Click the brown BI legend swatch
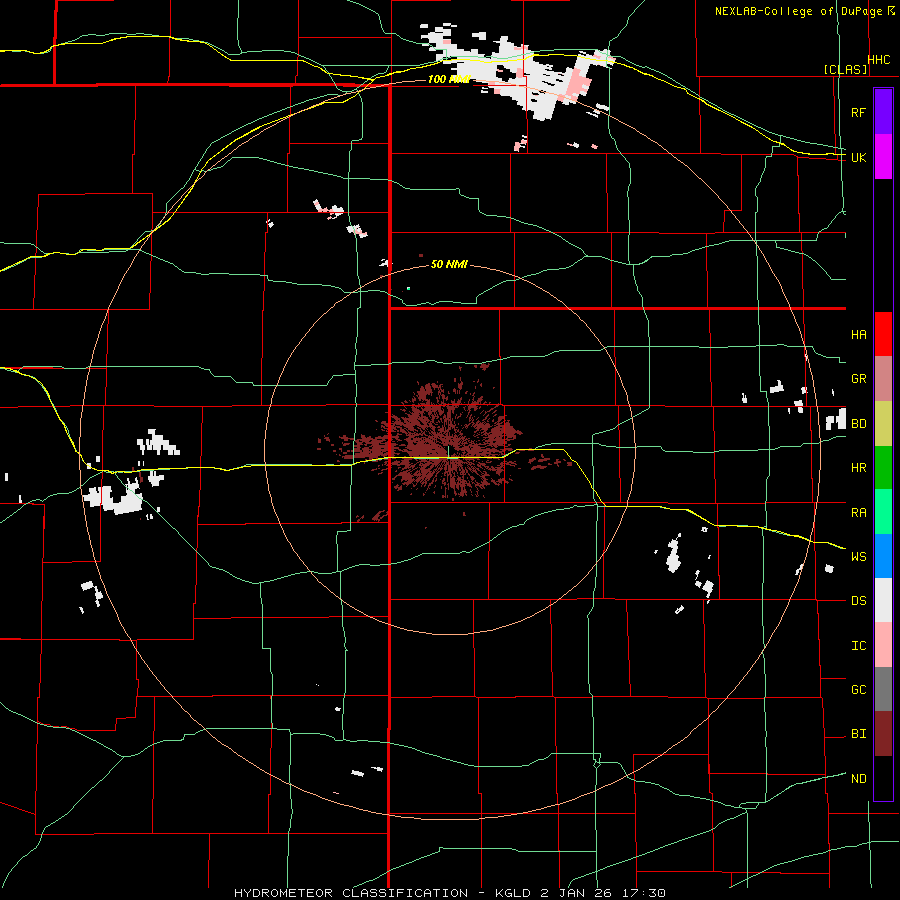The height and width of the screenshot is (900, 900). [883, 734]
